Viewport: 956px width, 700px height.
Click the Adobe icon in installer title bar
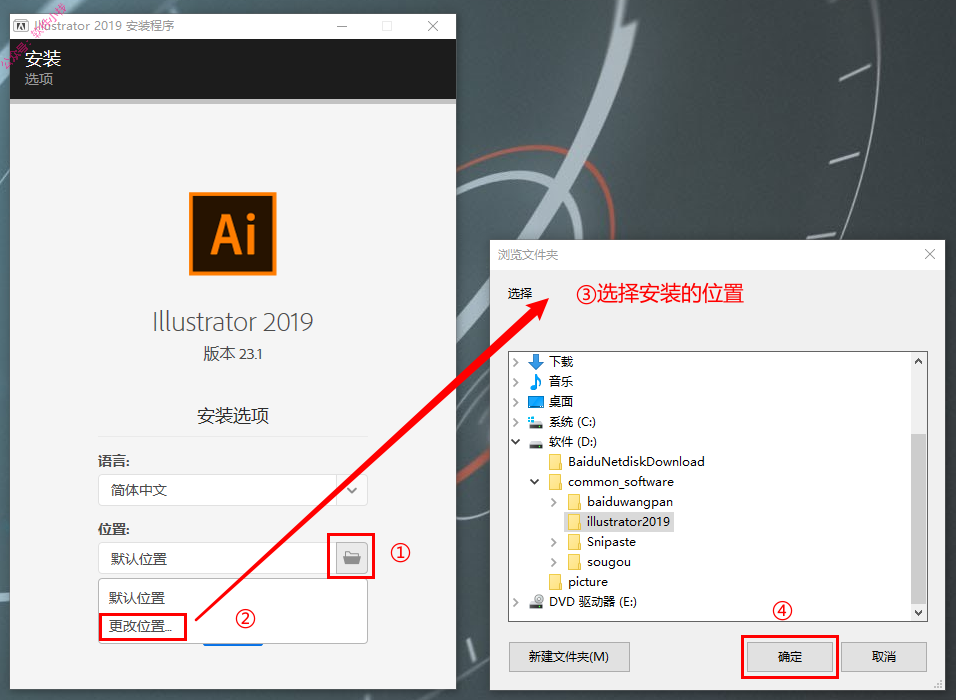point(21,26)
